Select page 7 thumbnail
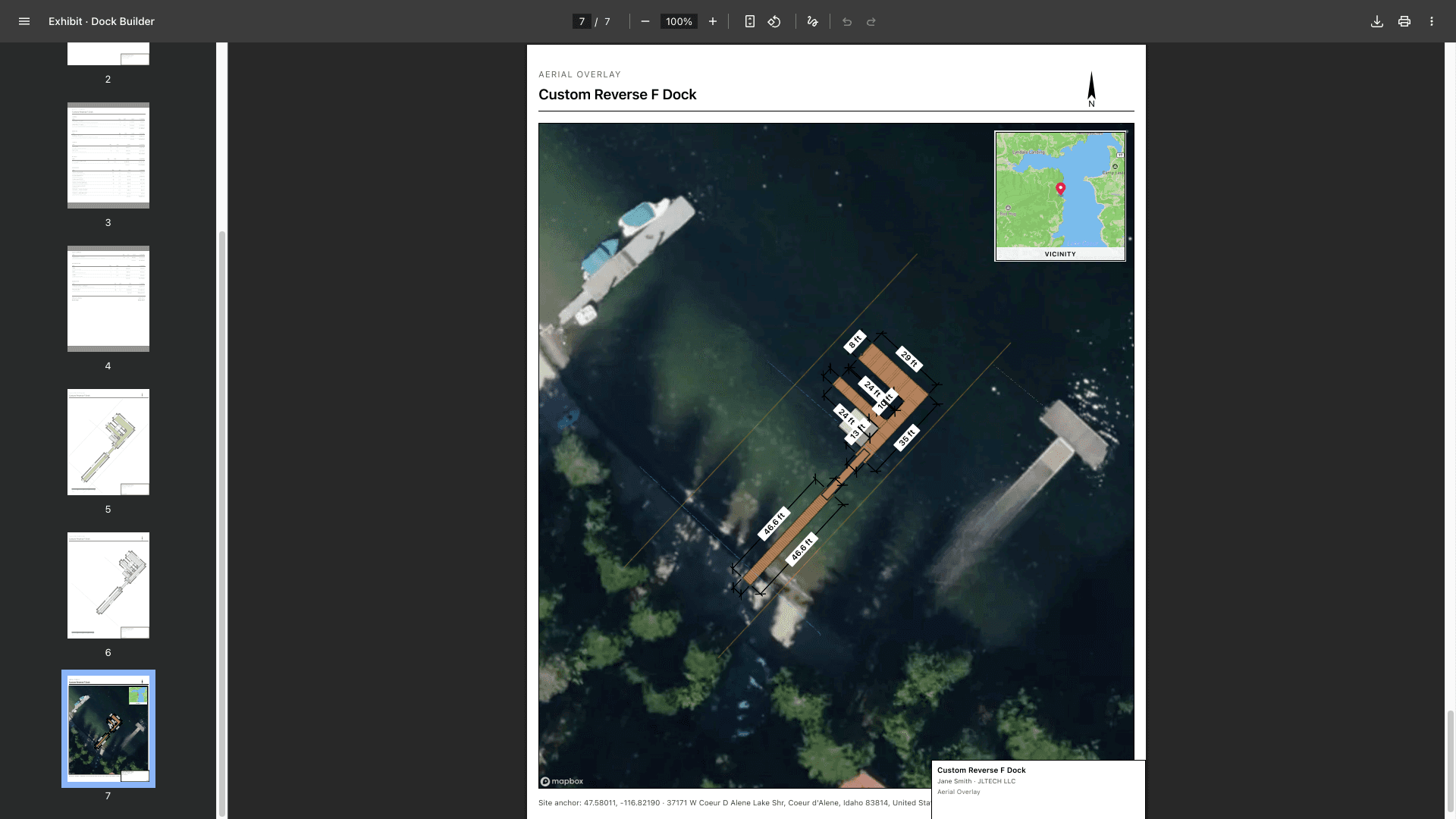Viewport: 1456px width, 819px height. pyautogui.click(x=108, y=728)
